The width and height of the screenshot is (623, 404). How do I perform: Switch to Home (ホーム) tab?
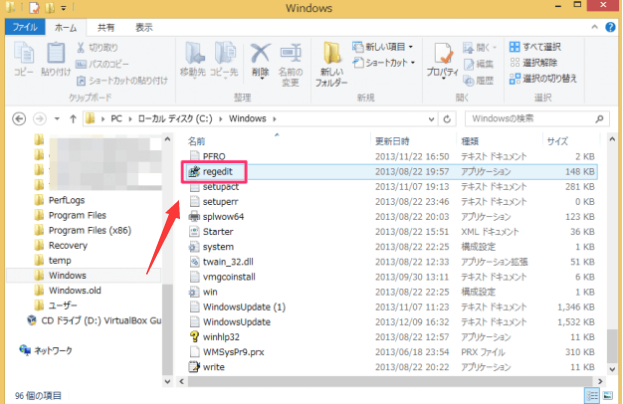66,27
